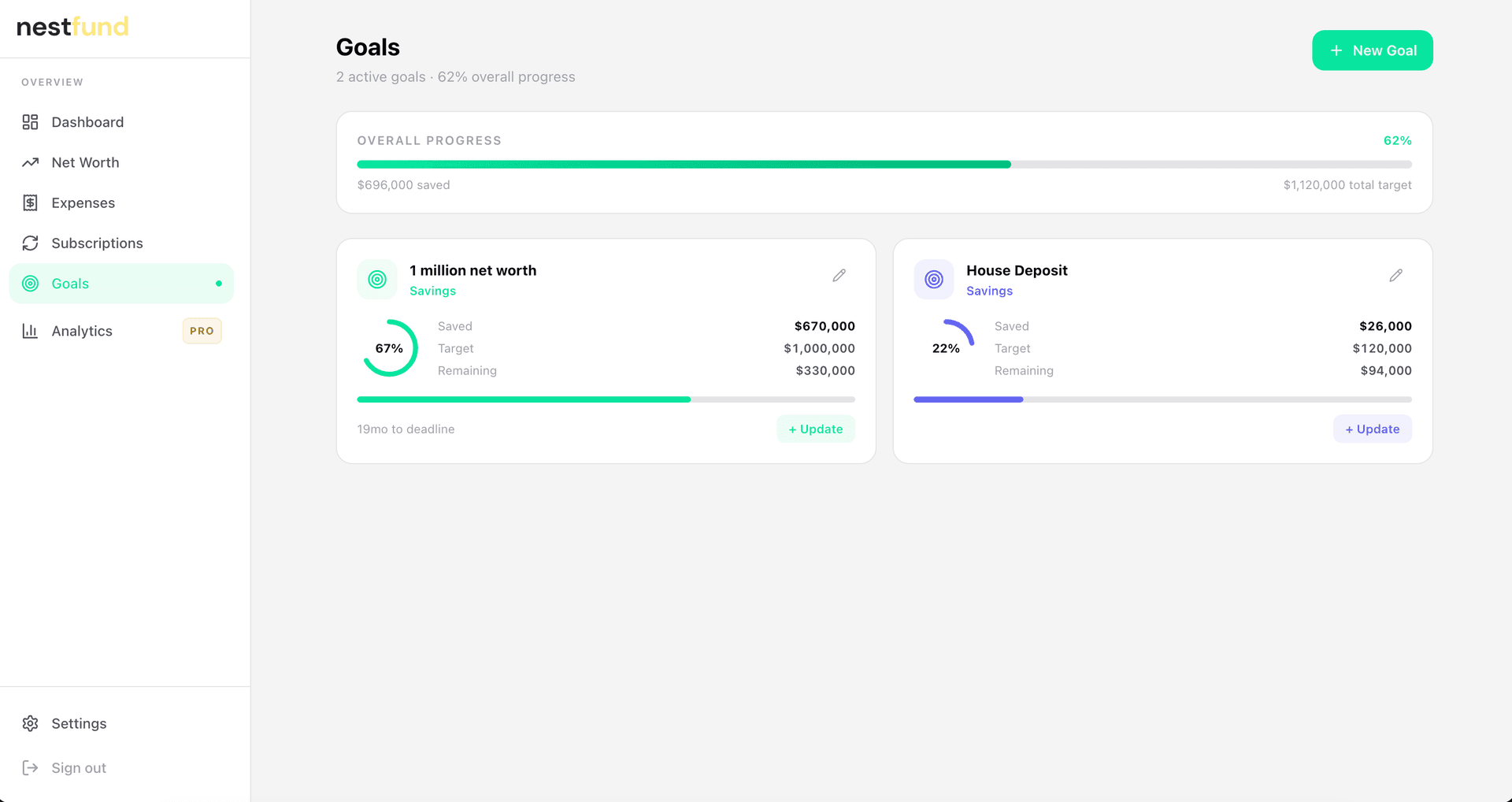Screen dimensions: 1512x802
Task: Click the Expenses receipt icon
Action: tap(30, 202)
